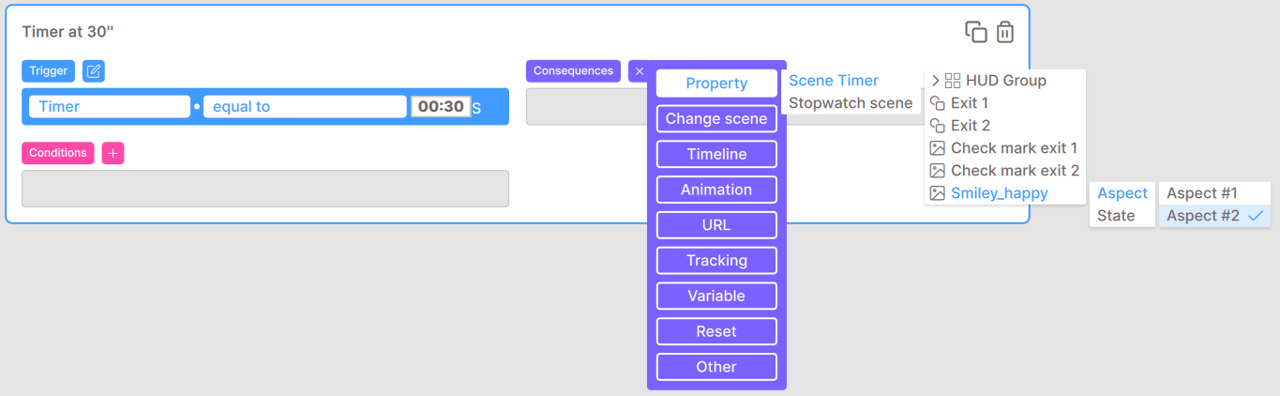Image resolution: width=1280 pixels, height=396 pixels.
Task: Click the shape icon next to Exit 1
Action: (937, 103)
